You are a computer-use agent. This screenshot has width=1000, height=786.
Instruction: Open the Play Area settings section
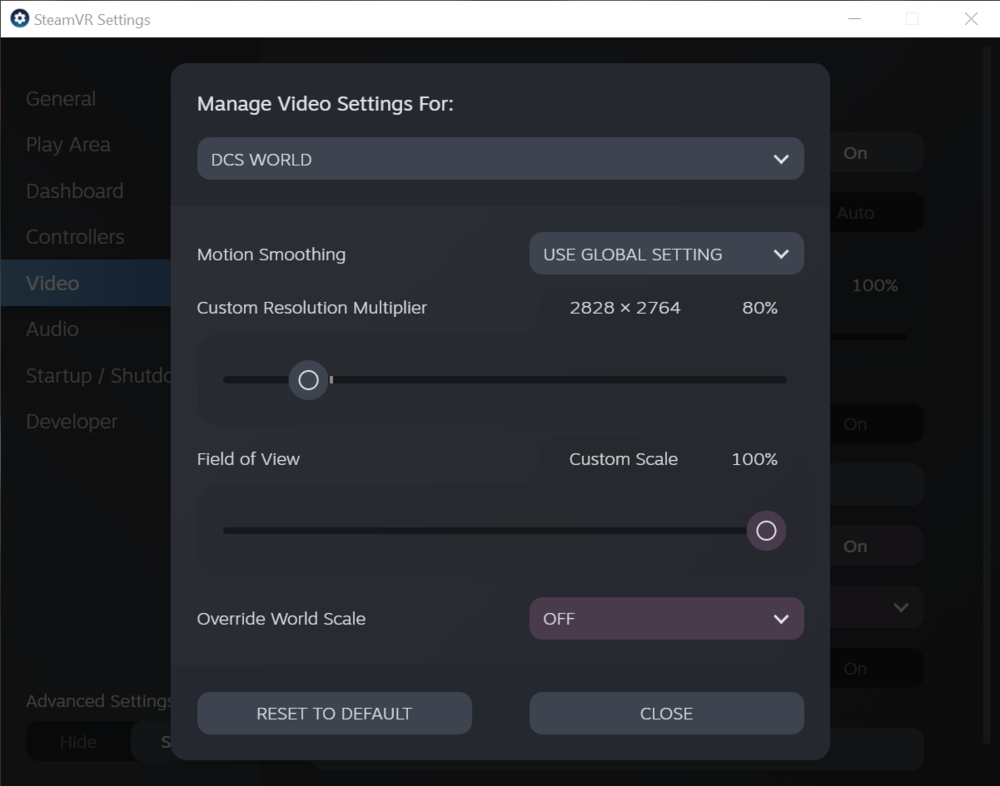(68, 144)
